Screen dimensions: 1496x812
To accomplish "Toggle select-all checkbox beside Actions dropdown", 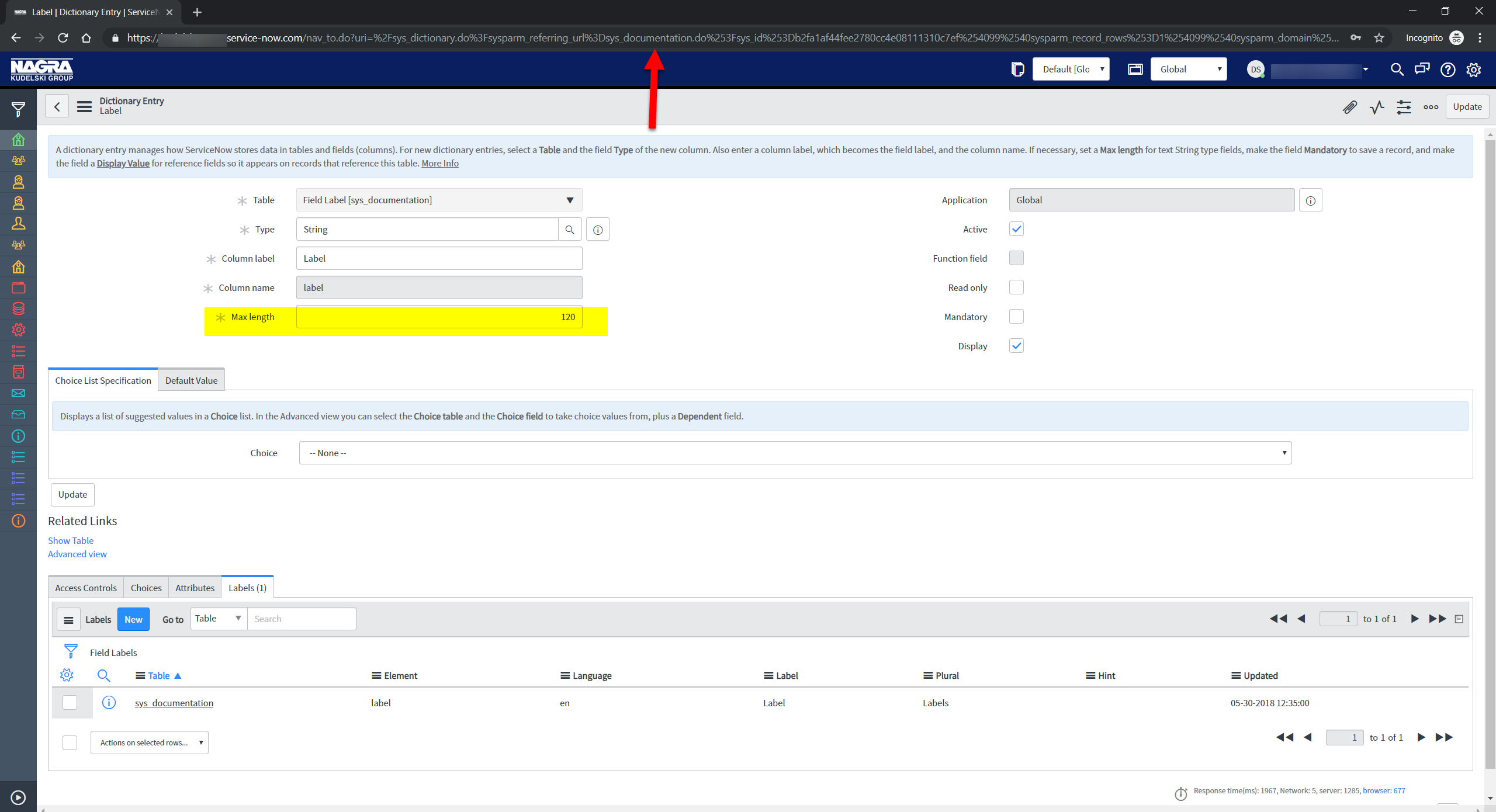I will coord(70,742).
